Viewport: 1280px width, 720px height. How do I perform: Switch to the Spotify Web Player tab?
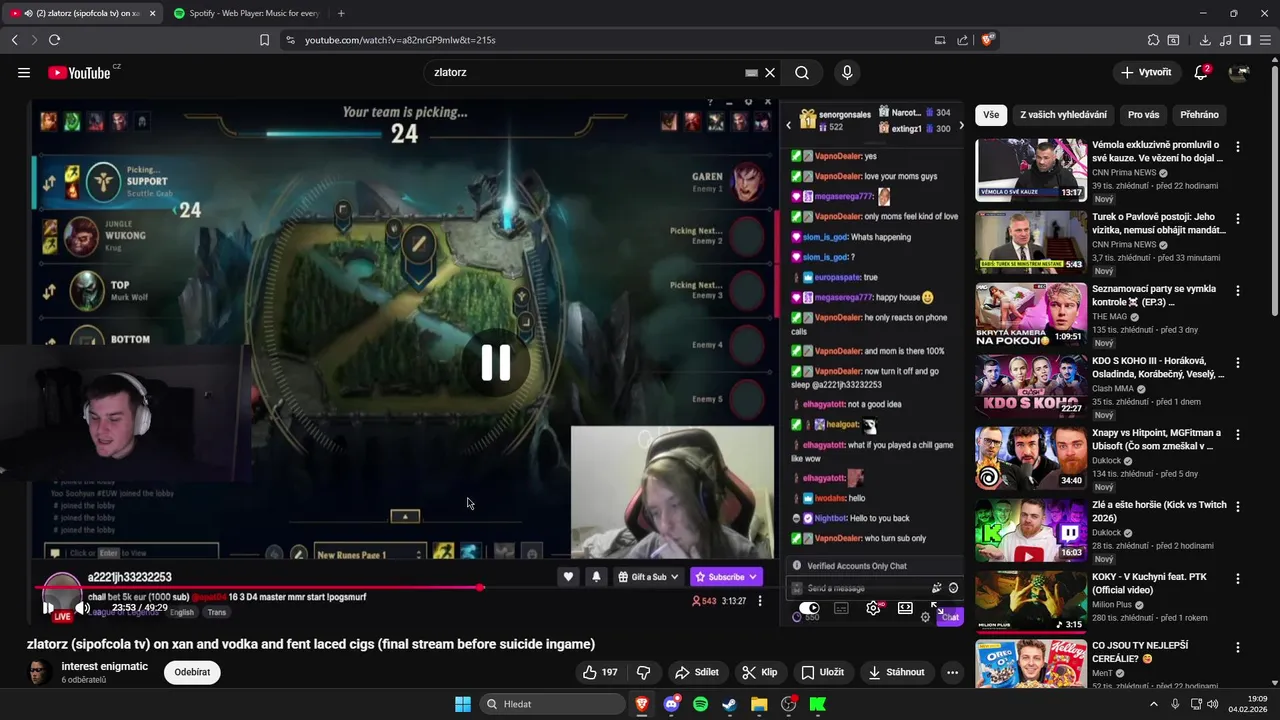click(x=246, y=13)
